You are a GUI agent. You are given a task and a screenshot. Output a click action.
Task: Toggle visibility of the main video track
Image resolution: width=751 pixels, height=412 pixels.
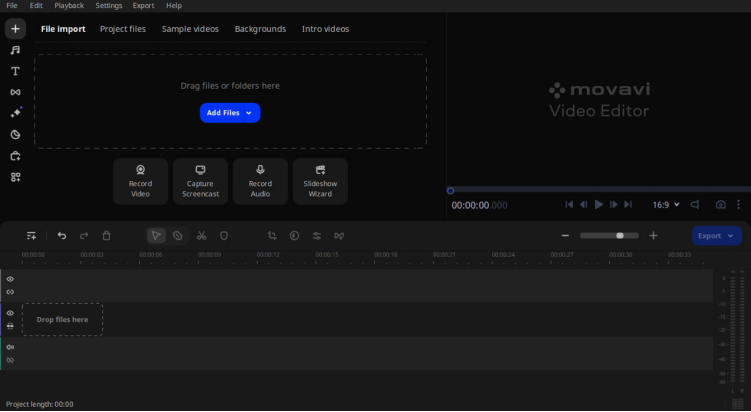(x=10, y=313)
